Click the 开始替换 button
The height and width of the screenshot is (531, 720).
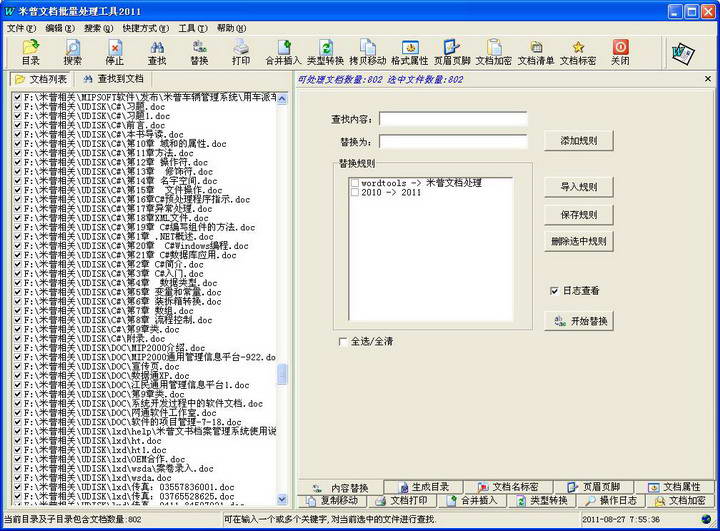click(579, 321)
